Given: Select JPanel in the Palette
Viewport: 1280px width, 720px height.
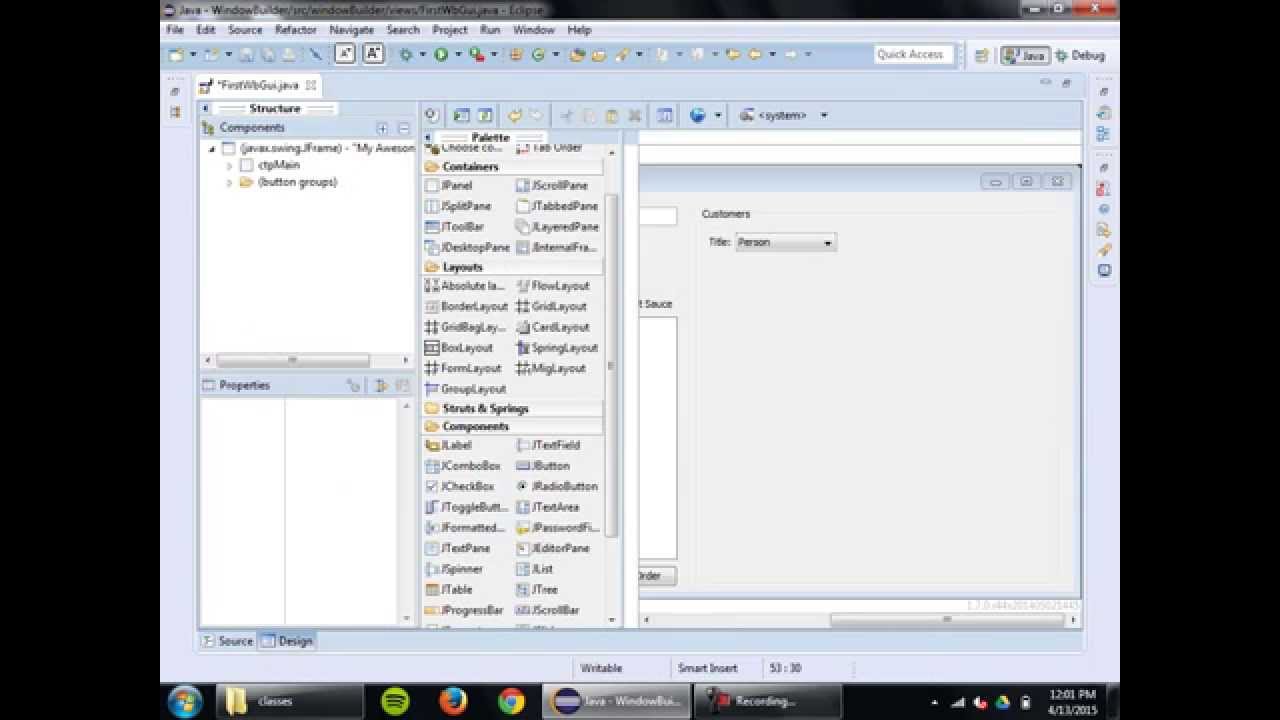Looking at the screenshot, I should (x=449, y=186).
